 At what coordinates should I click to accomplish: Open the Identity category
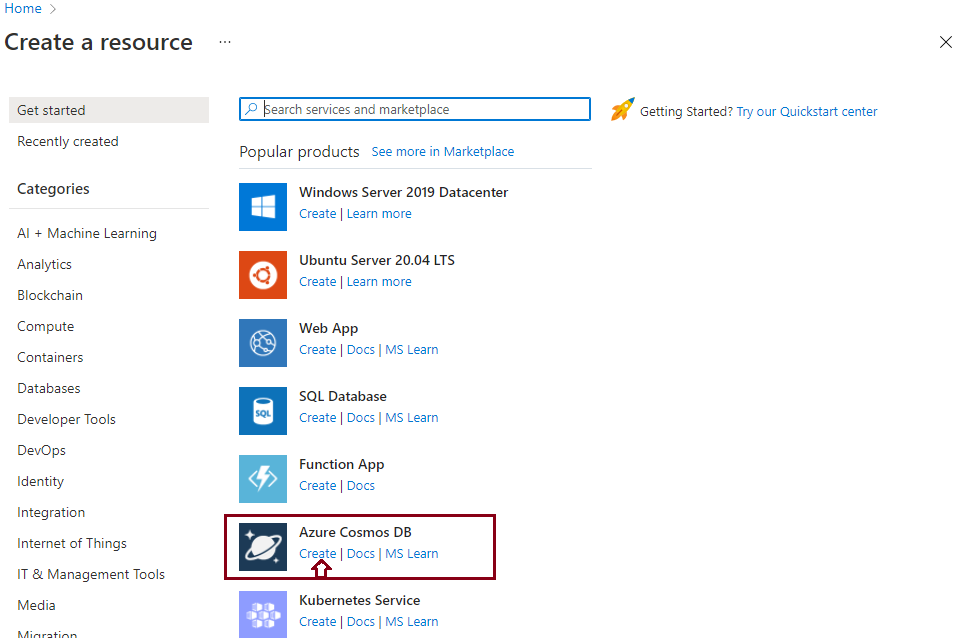[x=40, y=481]
